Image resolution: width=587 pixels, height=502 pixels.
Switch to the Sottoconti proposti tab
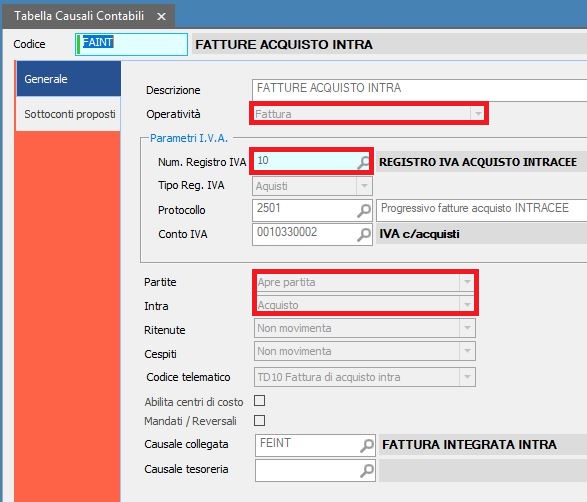pyautogui.click(x=69, y=114)
